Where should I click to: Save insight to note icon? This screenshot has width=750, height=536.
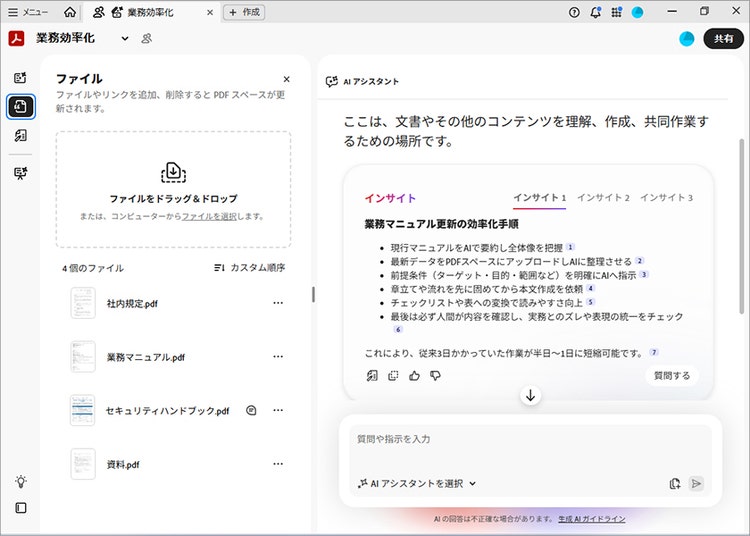pyautogui.click(x=372, y=376)
